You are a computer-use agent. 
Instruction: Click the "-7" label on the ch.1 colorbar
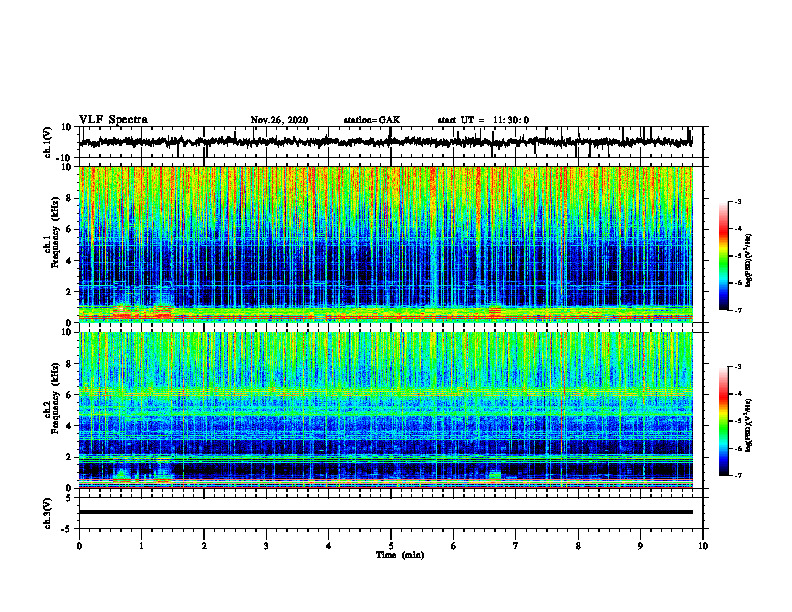pos(737,310)
